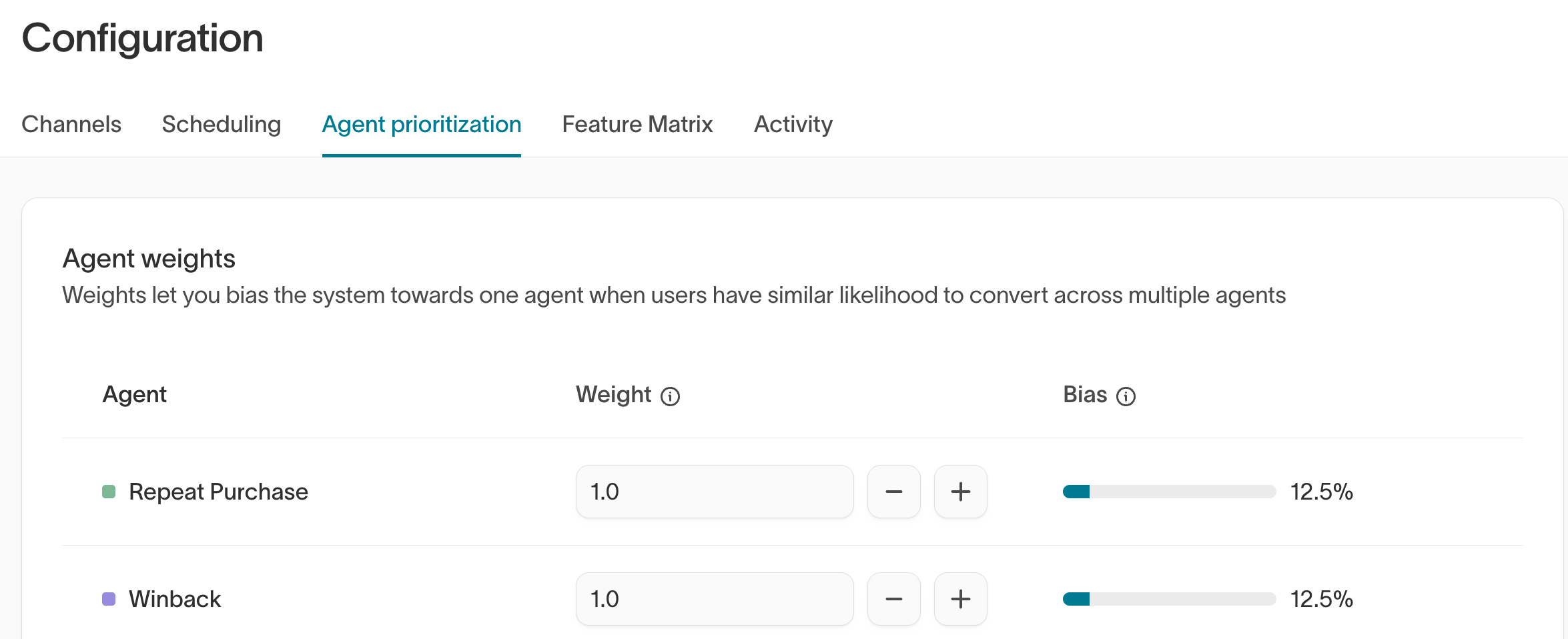
Task: Open the Bias column info icon
Action: pos(1126,397)
